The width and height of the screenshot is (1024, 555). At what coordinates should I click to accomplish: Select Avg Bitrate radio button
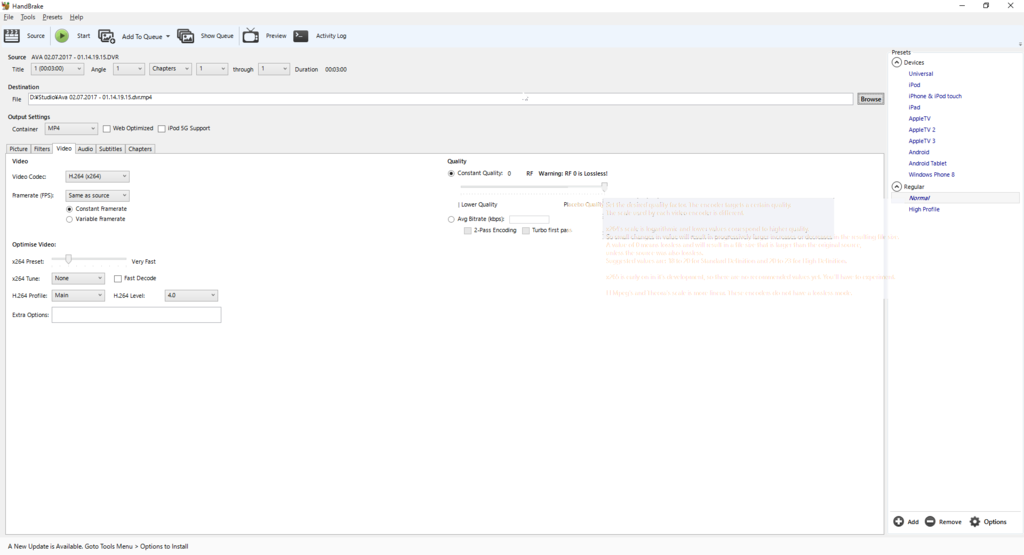[x=451, y=219]
